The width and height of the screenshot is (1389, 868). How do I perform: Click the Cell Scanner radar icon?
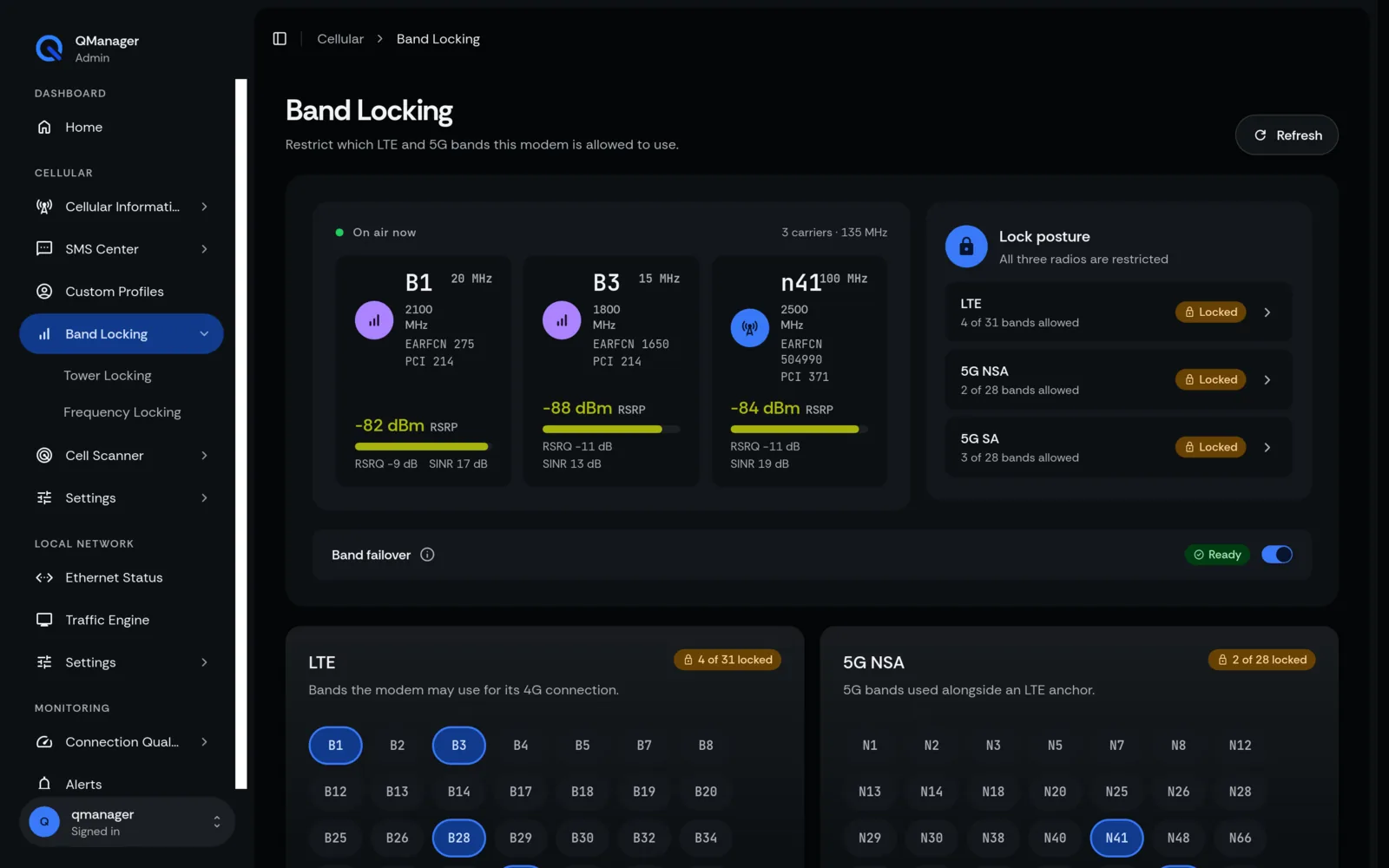[x=44, y=456]
